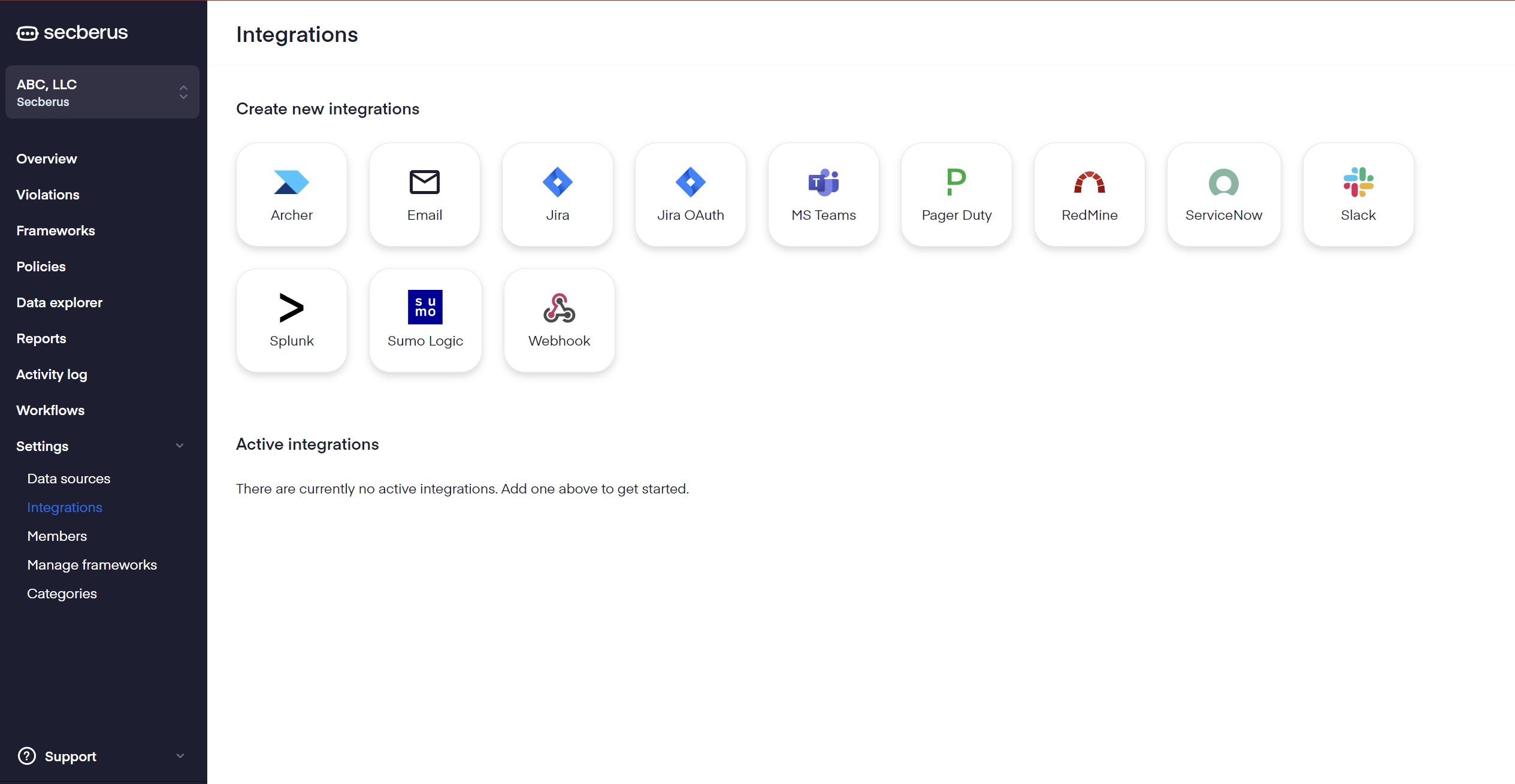Pick the Webhook icon
The width and height of the screenshot is (1515, 784).
(x=560, y=308)
